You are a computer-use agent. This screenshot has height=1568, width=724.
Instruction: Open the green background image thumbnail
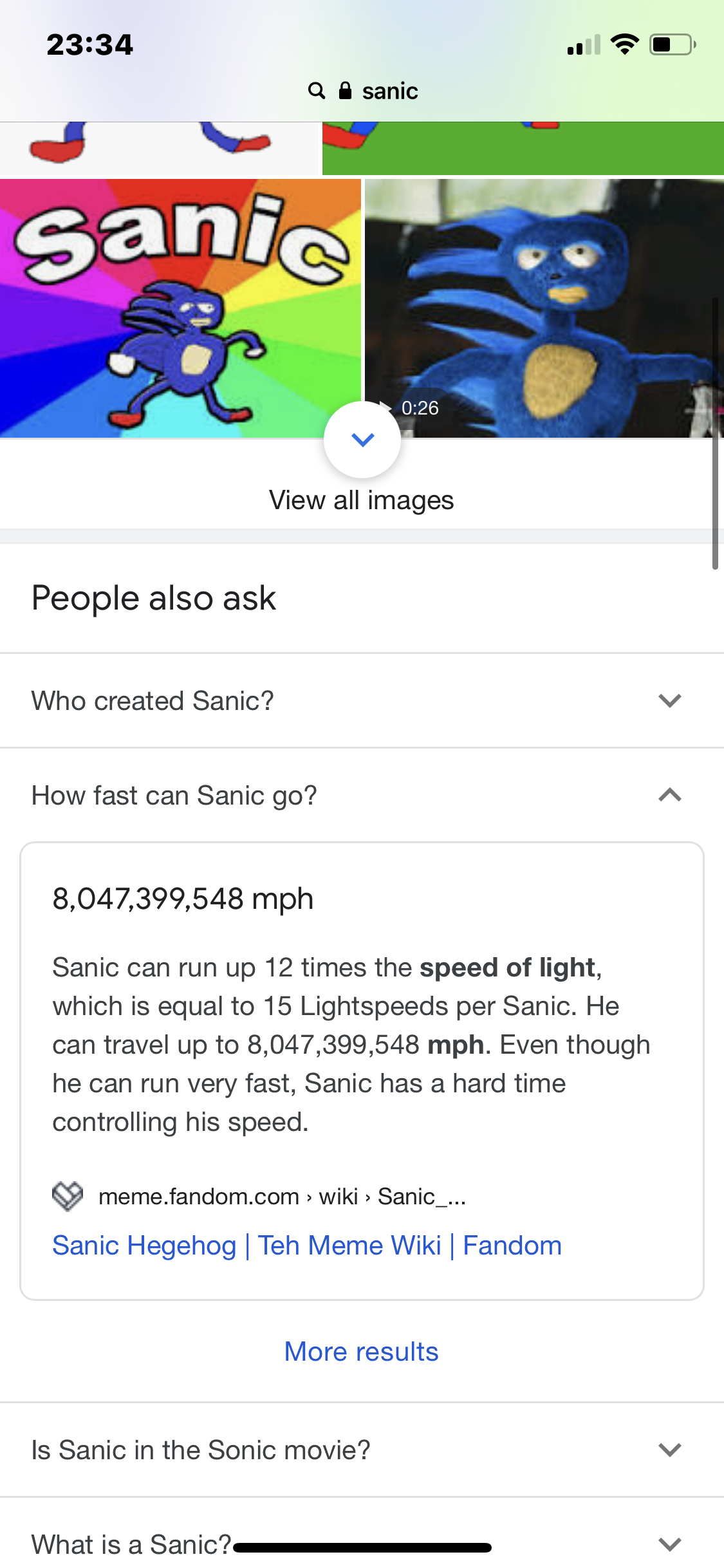click(523, 147)
